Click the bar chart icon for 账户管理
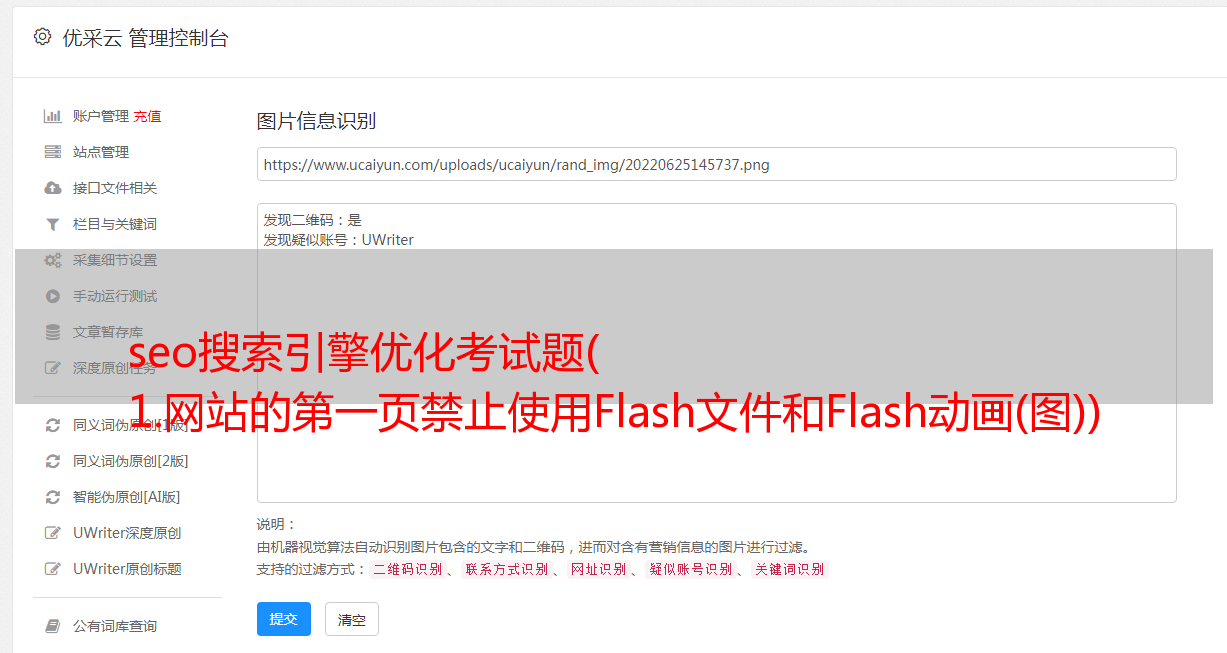The image size is (1227, 653). 53,116
